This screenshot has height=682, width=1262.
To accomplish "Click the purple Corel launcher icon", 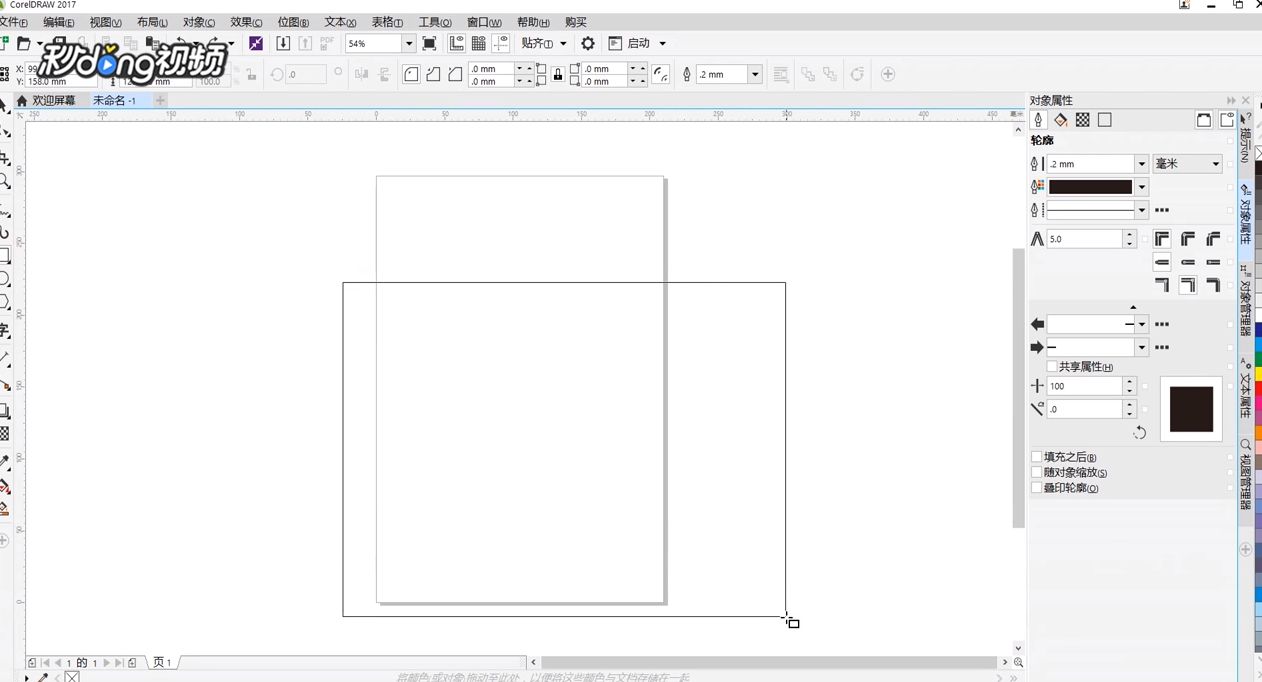I will click(x=256, y=43).
